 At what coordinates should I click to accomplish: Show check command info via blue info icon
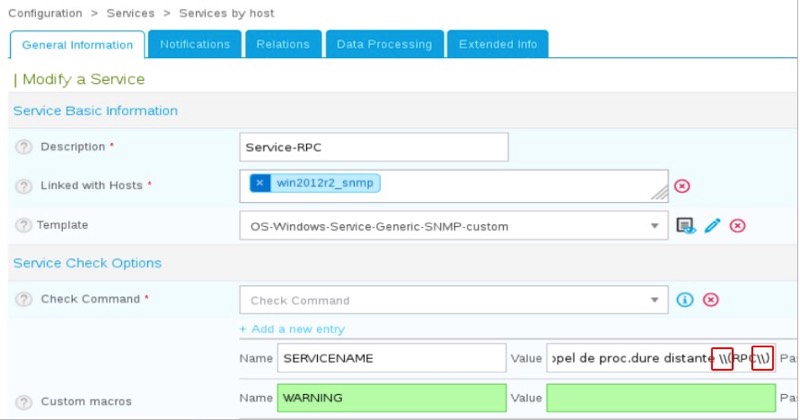pyautogui.click(x=685, y=300)
